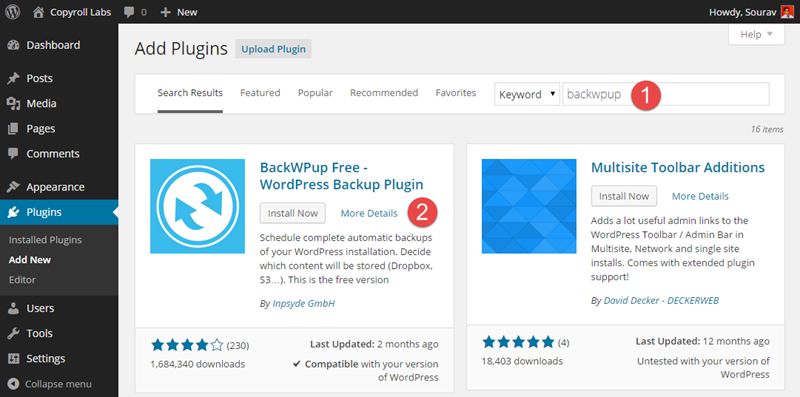
Task: Open the Settings menu label
Action: (x=45, y=358)
